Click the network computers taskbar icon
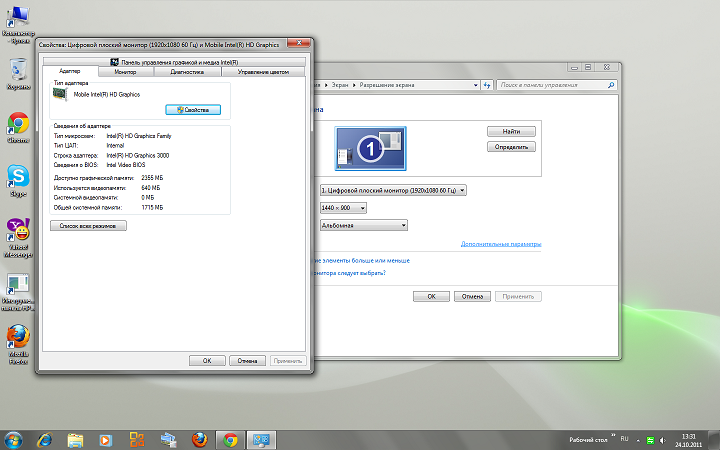720x450 pixels. (168, 440)
